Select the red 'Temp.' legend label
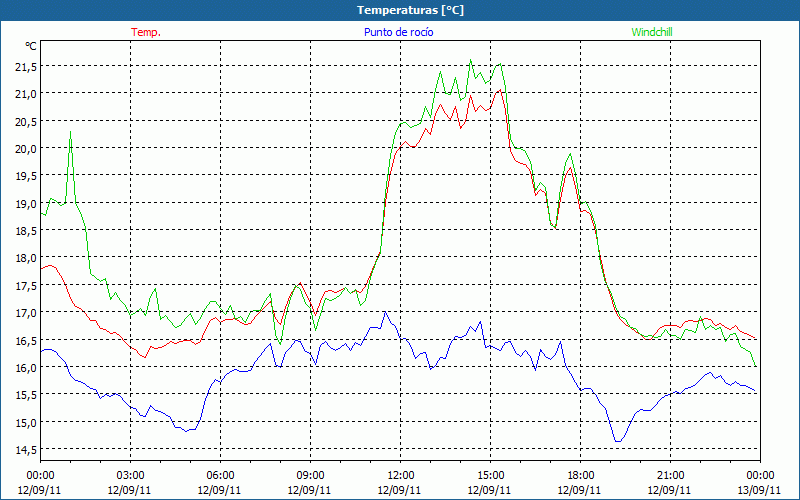 [x=146, y=32]
